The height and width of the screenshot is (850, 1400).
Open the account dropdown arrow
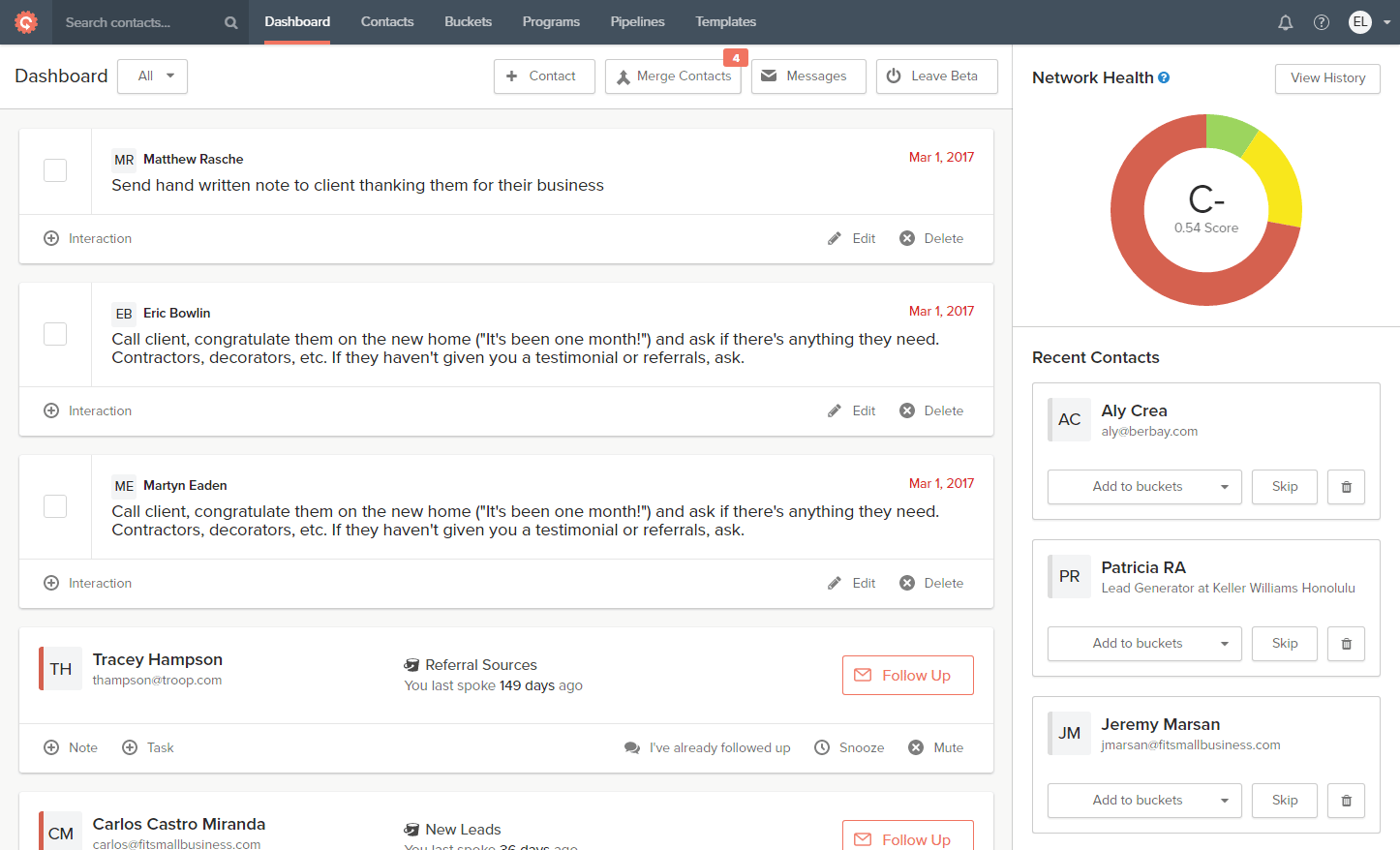(x=1386, y=22)
